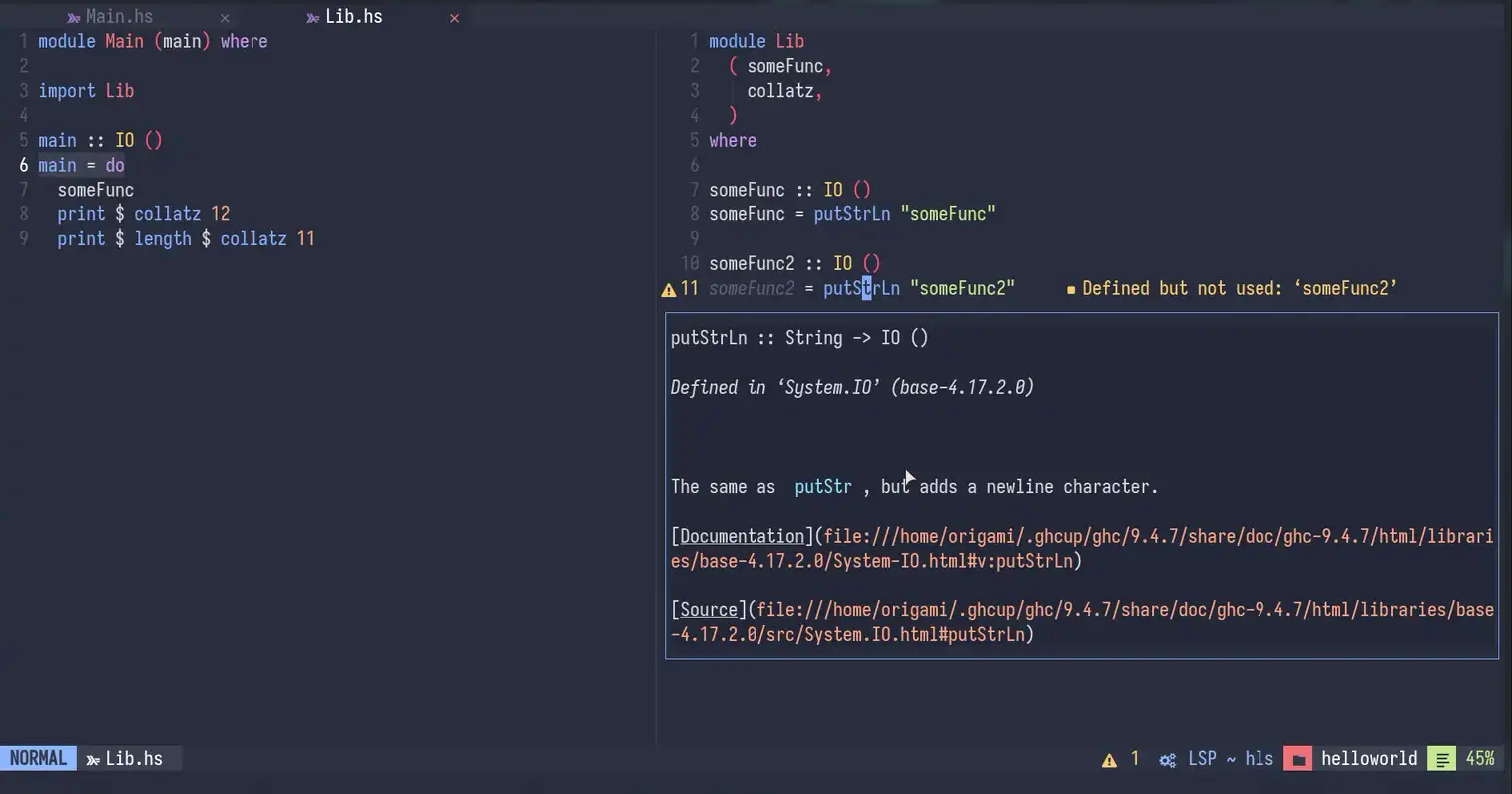Click the red folder icon for helloworld
The height and width of the screenshot is (794, 1512).
[x=1297, y=760]
